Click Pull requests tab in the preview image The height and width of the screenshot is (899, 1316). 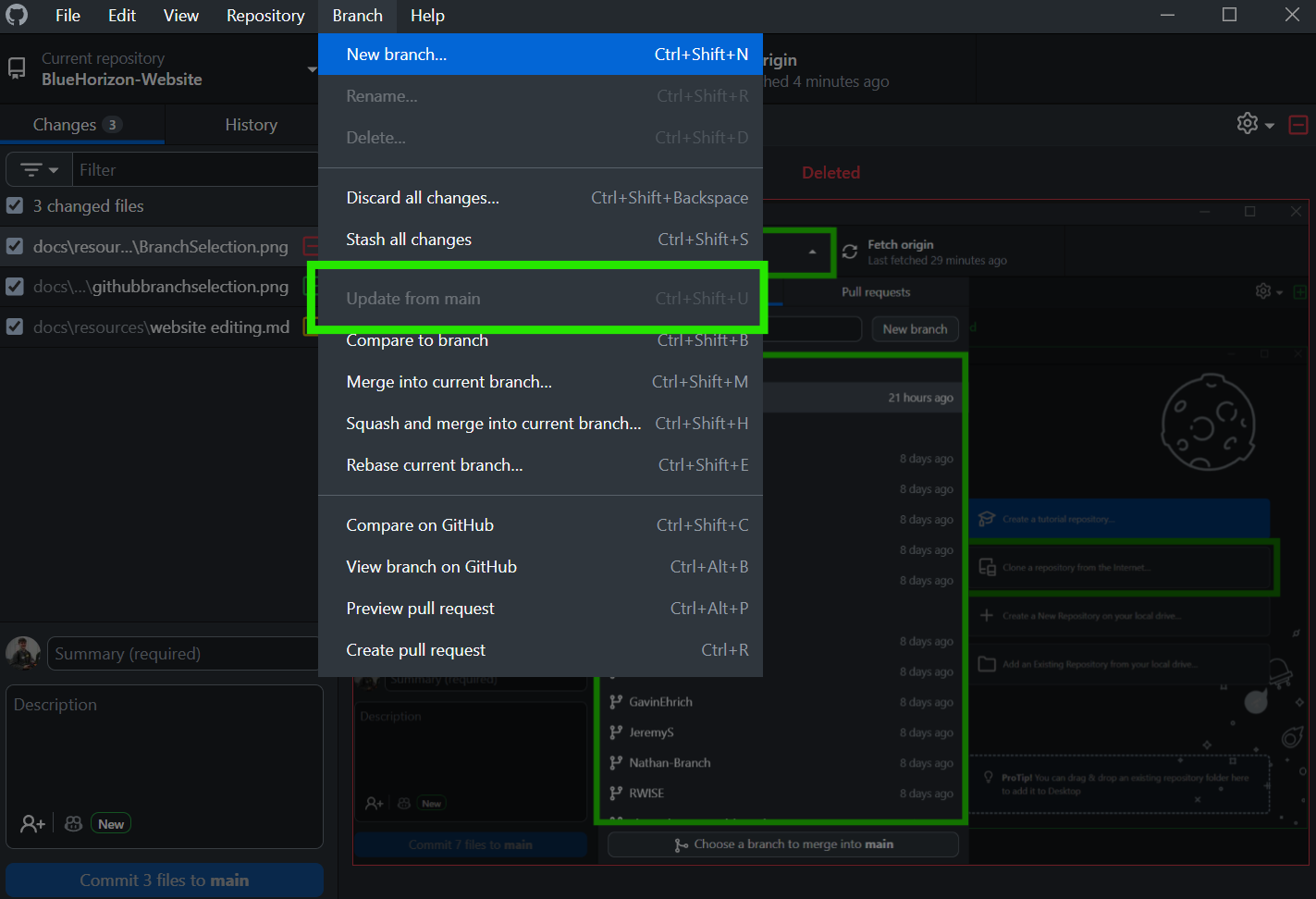click(876, 292)
